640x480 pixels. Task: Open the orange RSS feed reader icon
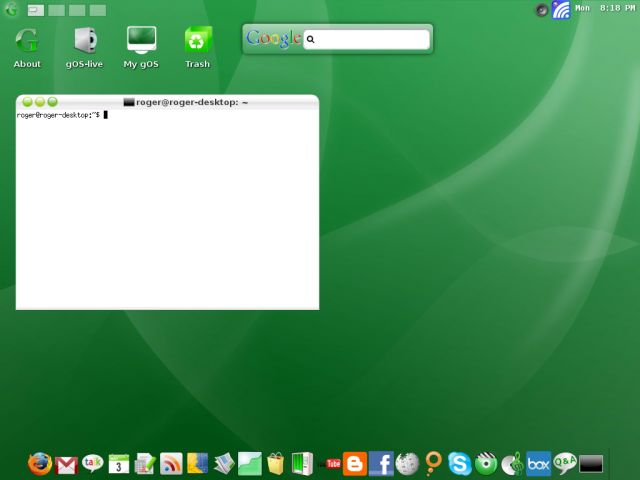(171, 464)
